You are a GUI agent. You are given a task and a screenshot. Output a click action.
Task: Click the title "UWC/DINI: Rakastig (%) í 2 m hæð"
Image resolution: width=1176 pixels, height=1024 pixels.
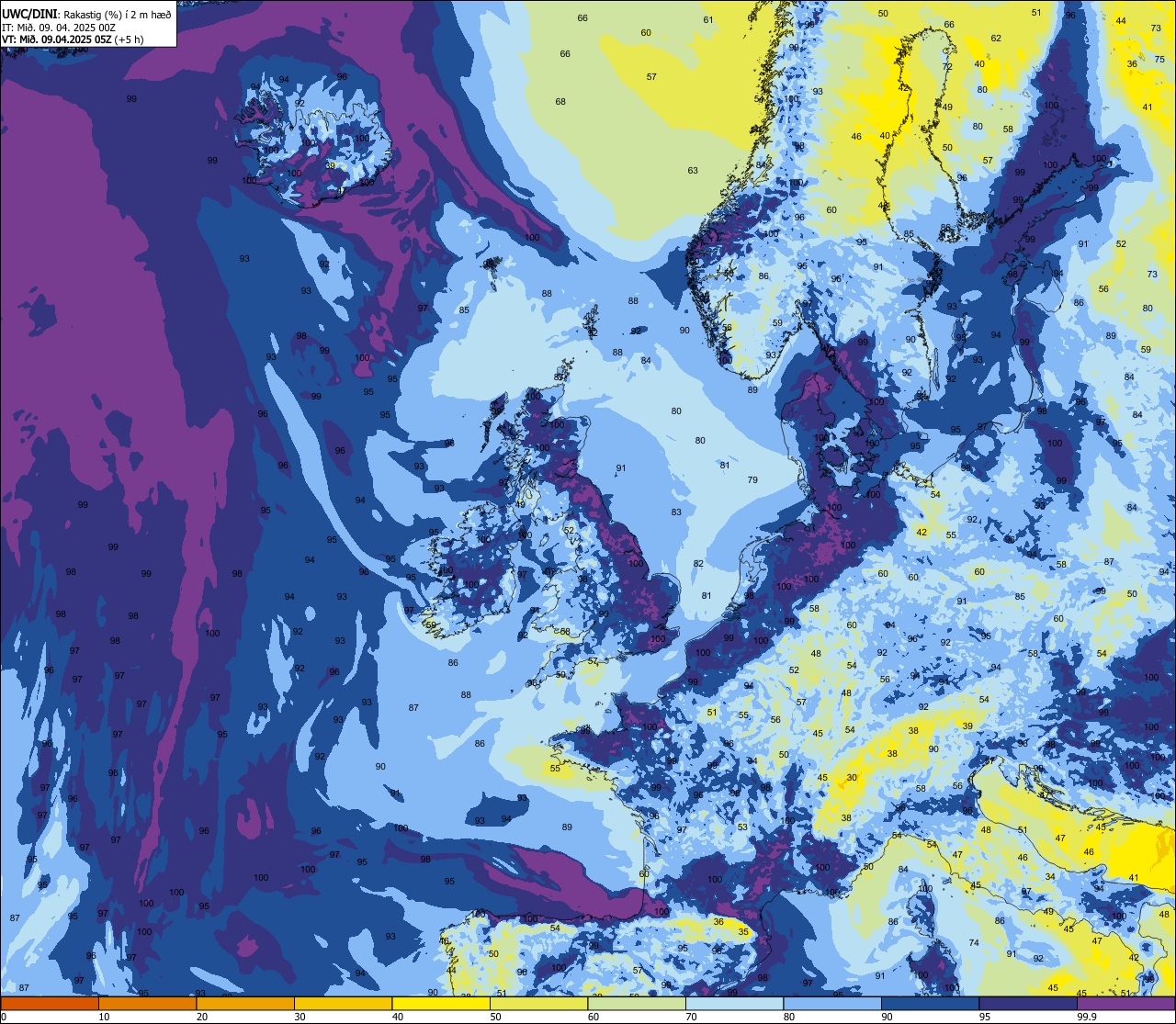tap(86, 16)
